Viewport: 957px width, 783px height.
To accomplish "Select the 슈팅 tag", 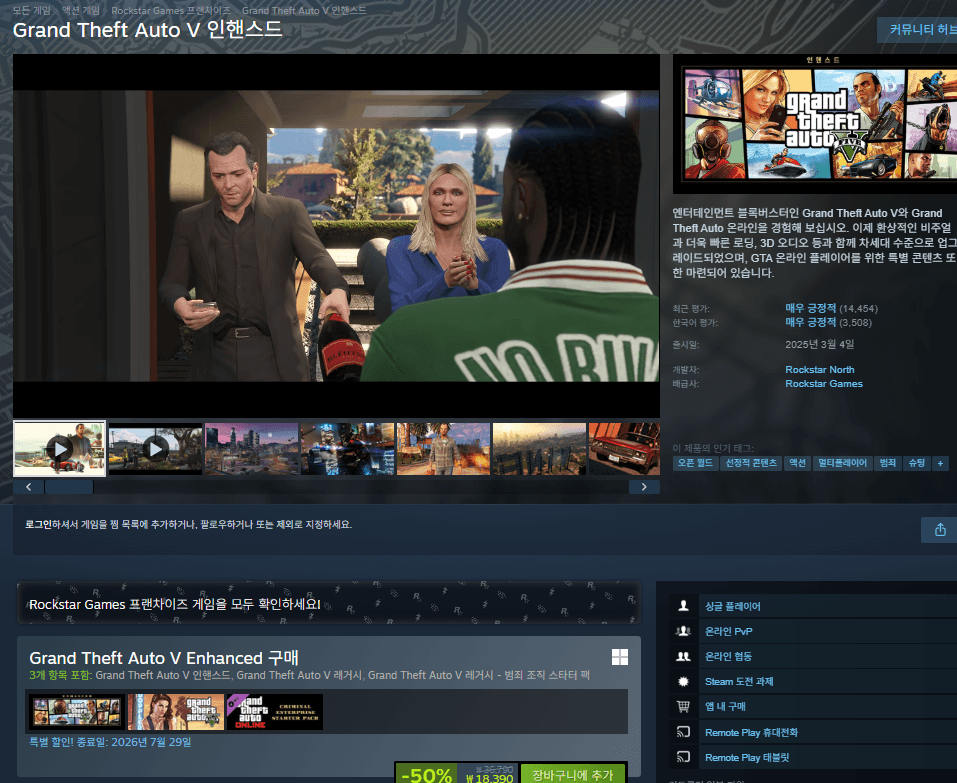I will click(917, 463).
